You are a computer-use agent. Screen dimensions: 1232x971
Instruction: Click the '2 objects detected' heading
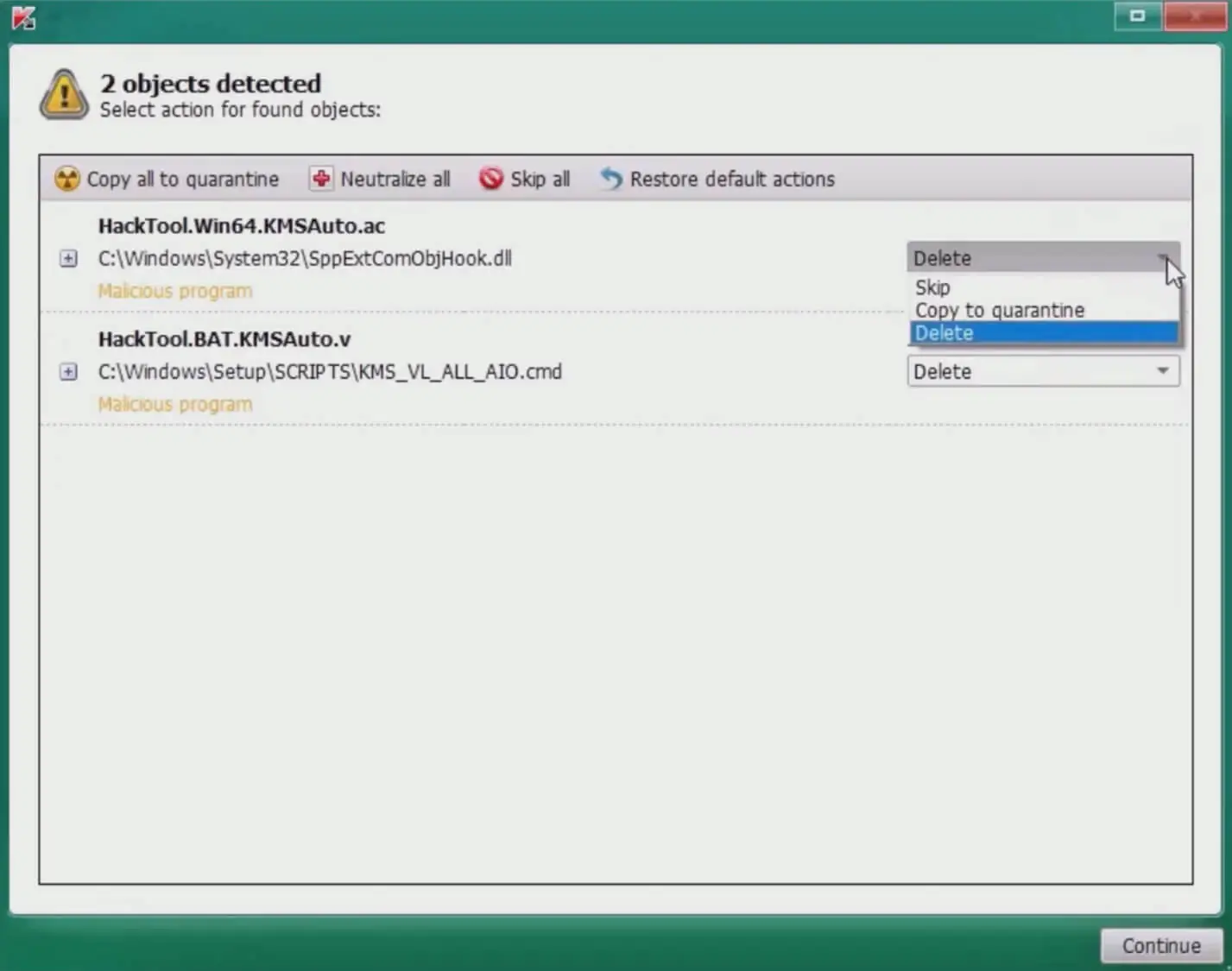tap(211, 84)
